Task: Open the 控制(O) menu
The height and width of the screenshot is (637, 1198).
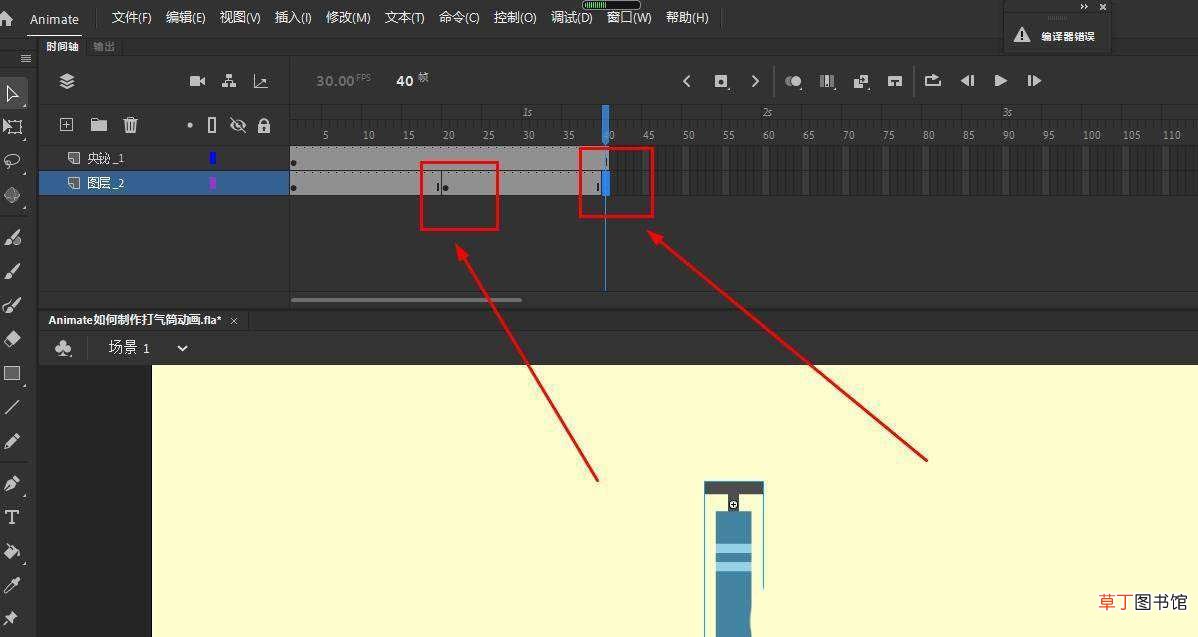Action: click(x=515, y=18)
